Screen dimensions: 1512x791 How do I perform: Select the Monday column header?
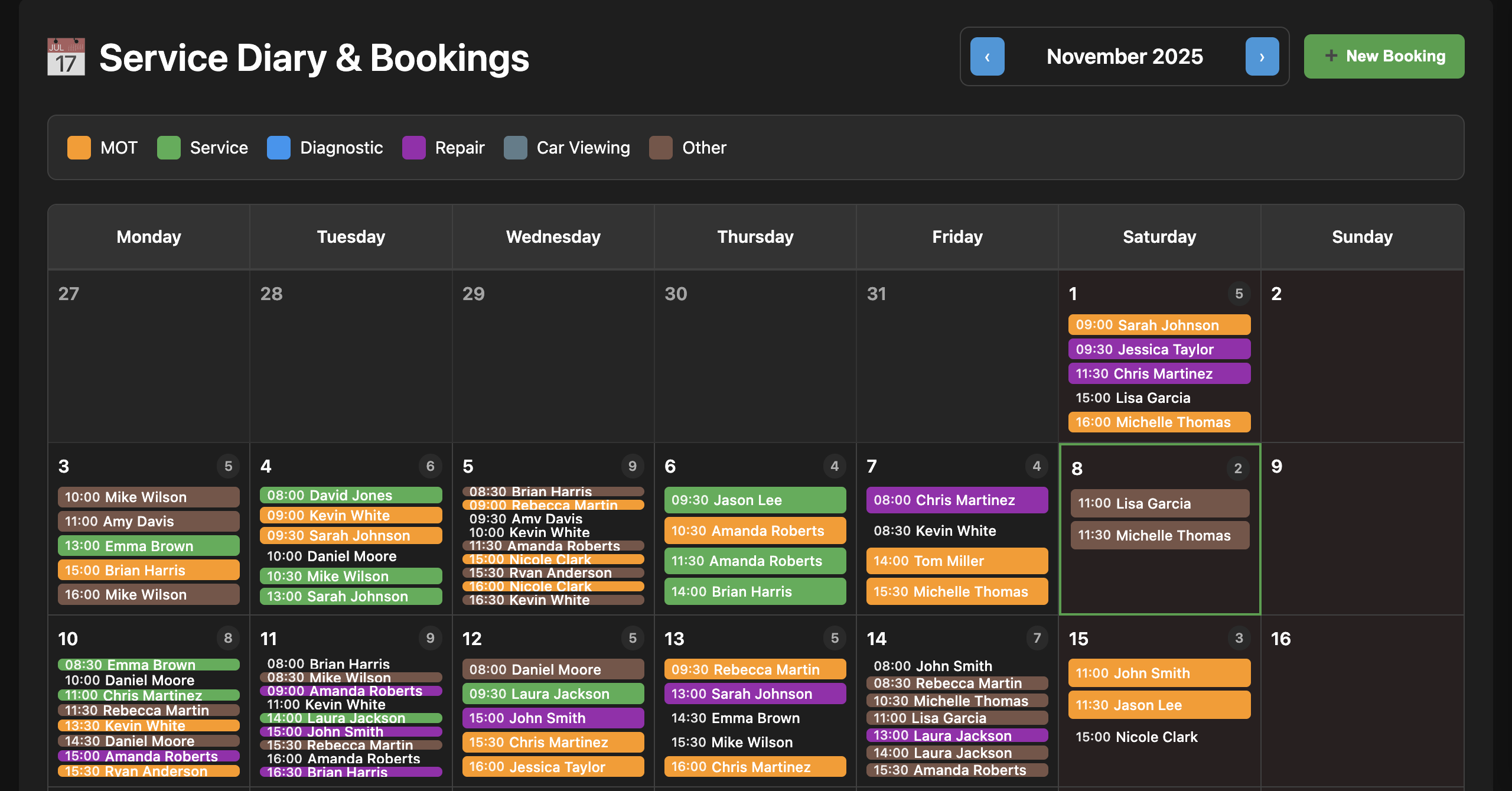point(148,236)
